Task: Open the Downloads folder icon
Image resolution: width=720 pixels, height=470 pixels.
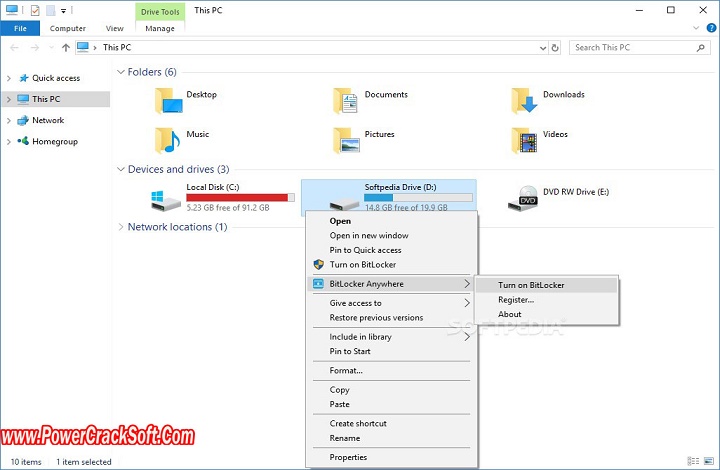Action: pos(525,100)
